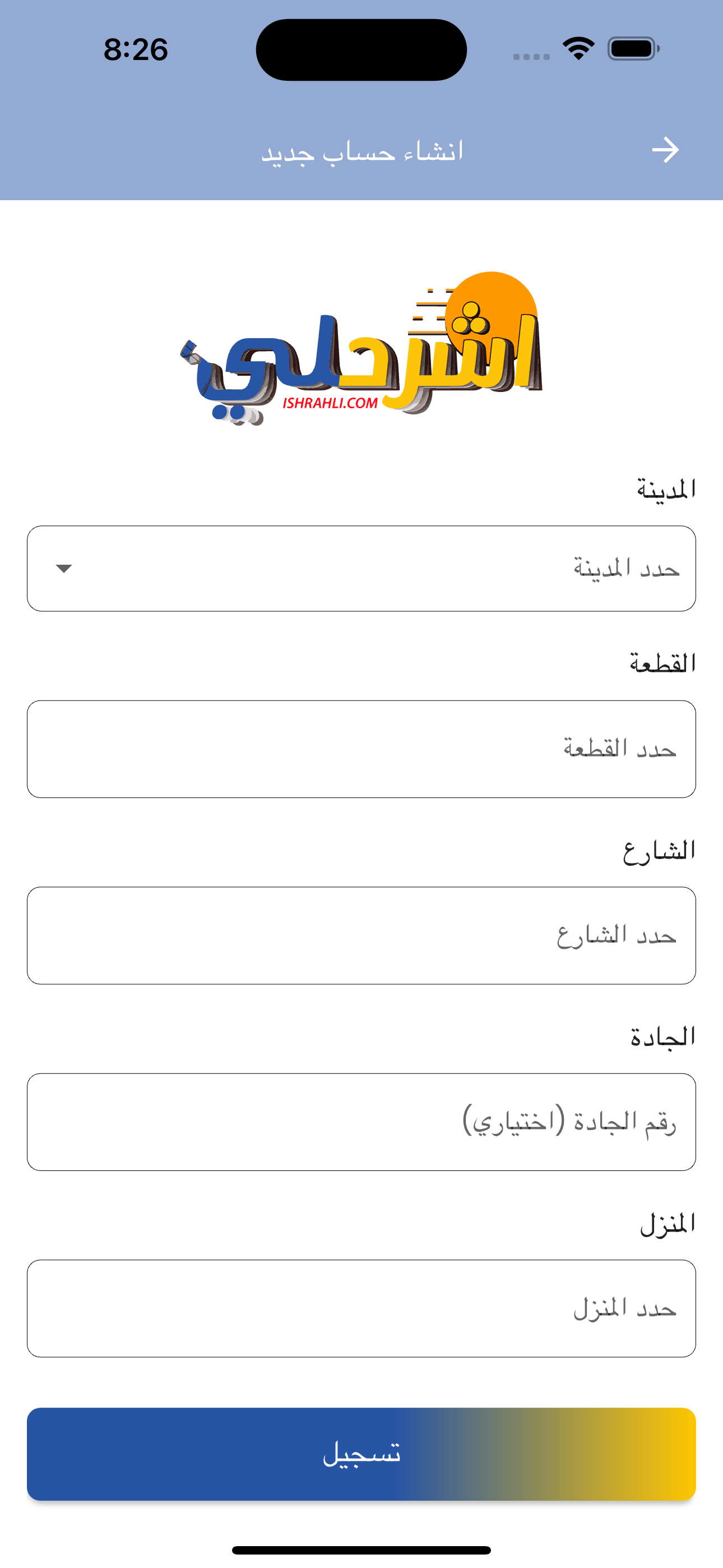Viewport: 723px width, 1568px height.
Task: Tap the انشاء حساب جديد title
Action: (362, 151)
